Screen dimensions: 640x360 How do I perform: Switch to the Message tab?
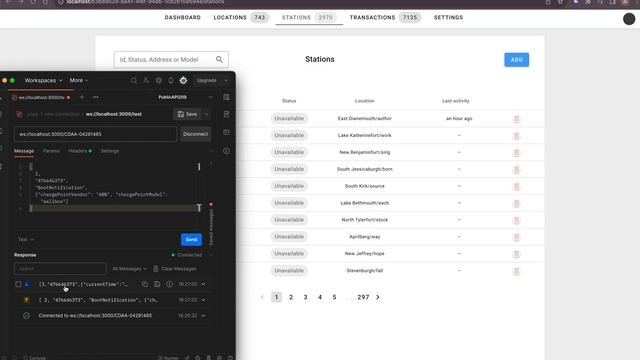[x=24, y=151]
